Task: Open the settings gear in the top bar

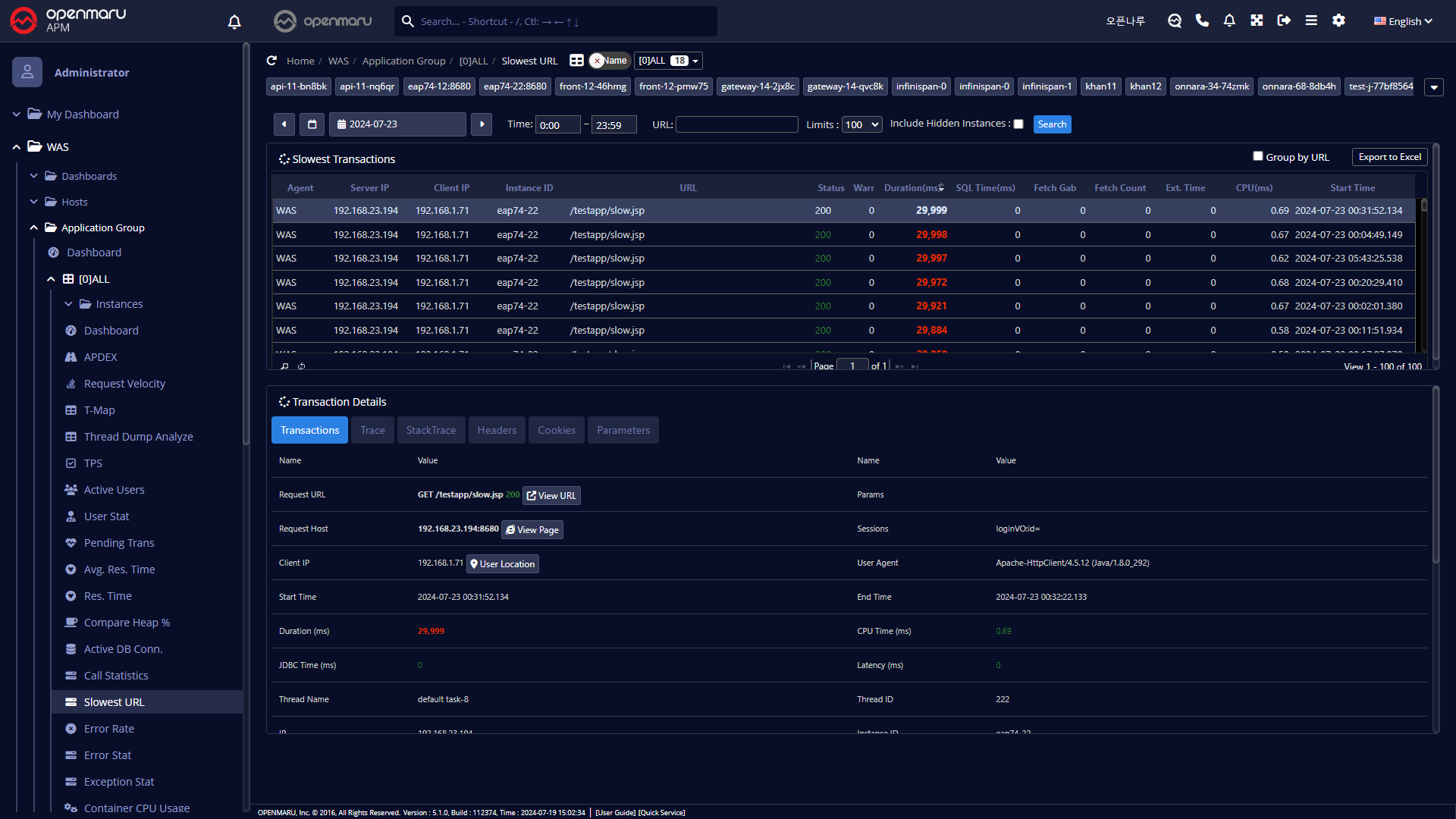Action: click(x=1338, y=20)
